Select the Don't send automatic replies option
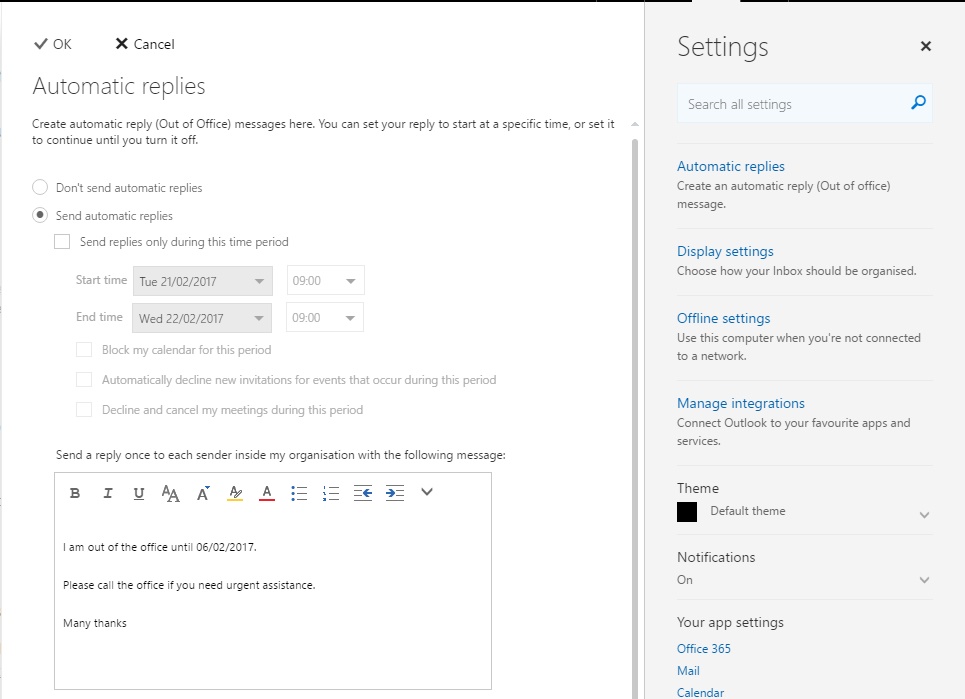Image resolution: width=965 pixels, height=699 pixels. point(38,187)
